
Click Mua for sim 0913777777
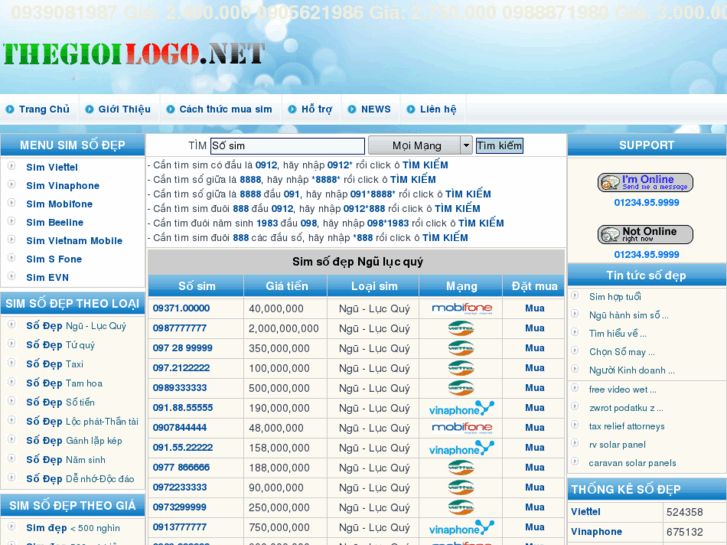tap(535, 527)
